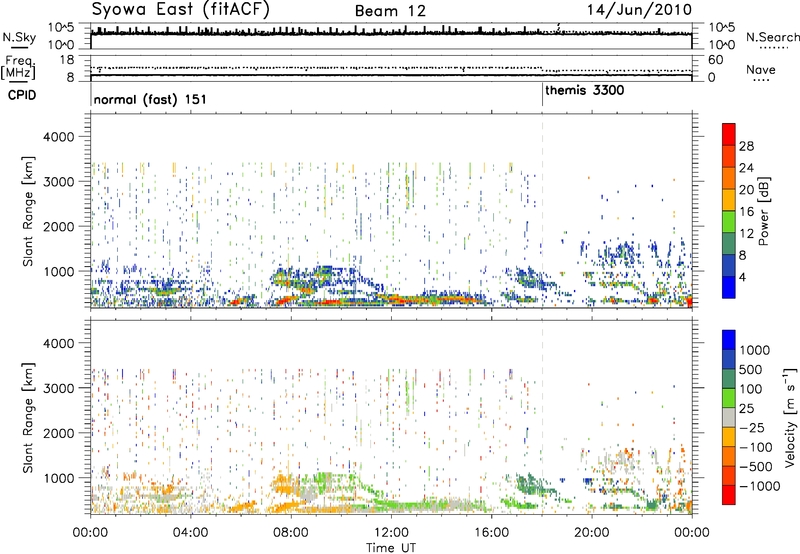Click the '3000' tick of the velocity panel
Viewport: 800px width, 554px height.
(x=59, y=388)
